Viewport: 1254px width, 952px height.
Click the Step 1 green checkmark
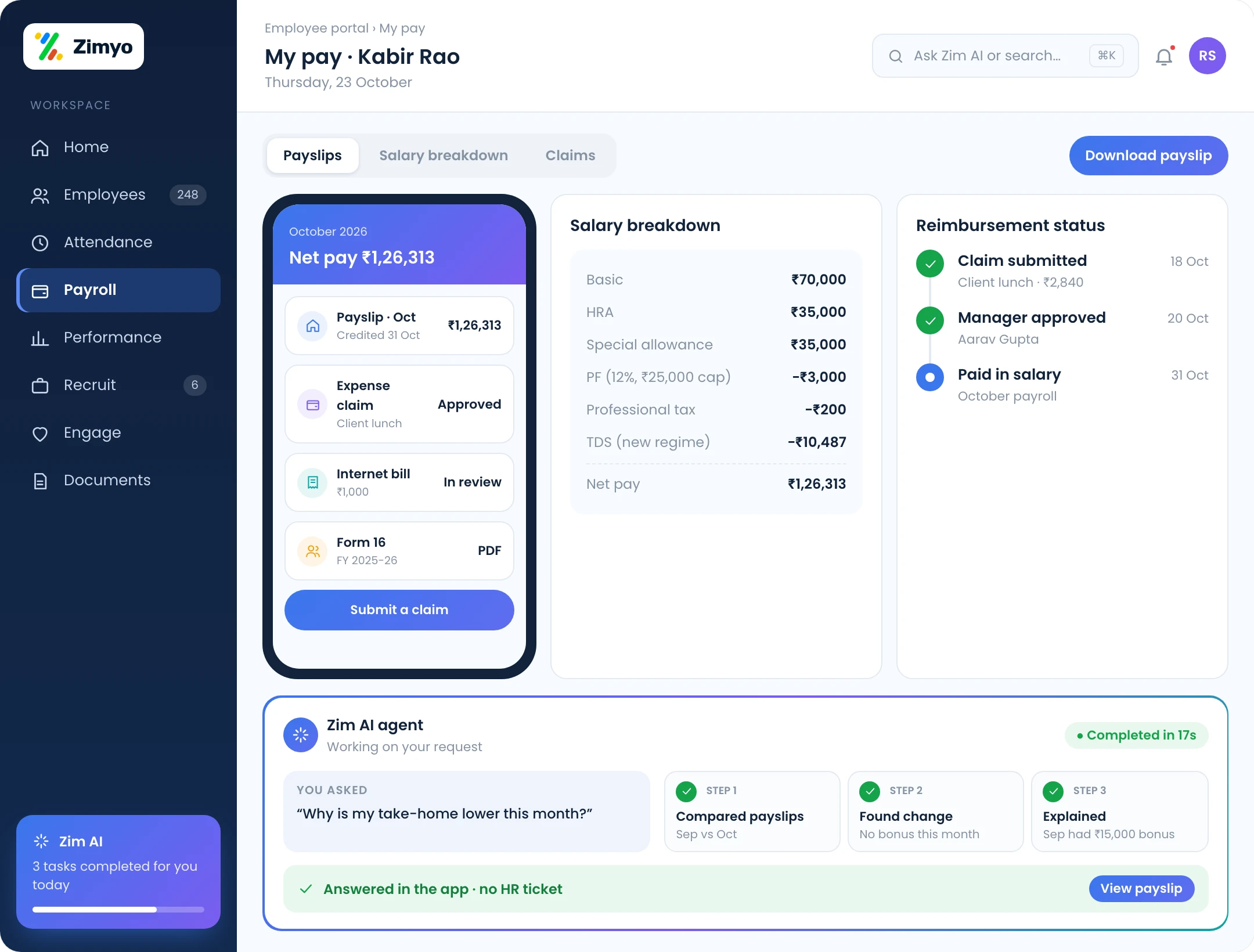pos(686,791)
